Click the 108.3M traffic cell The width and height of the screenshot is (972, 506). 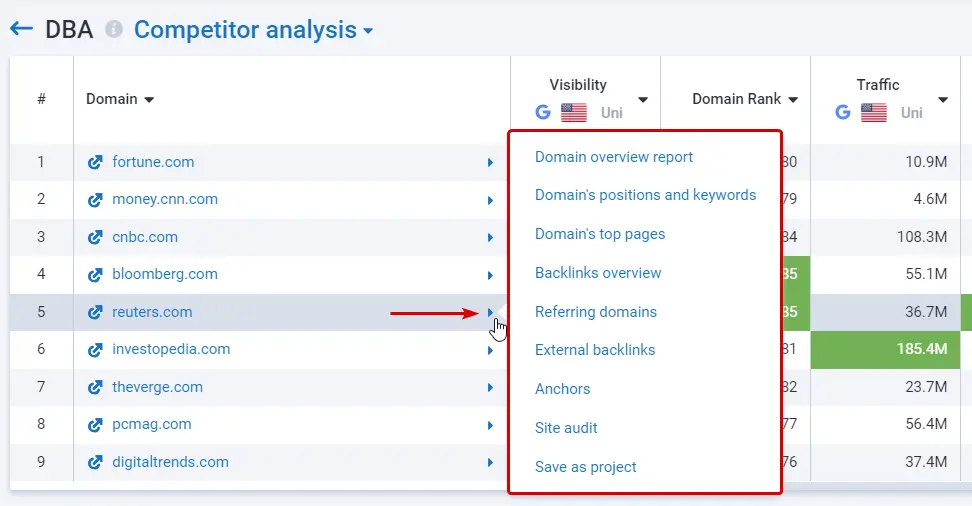(885, 237)
